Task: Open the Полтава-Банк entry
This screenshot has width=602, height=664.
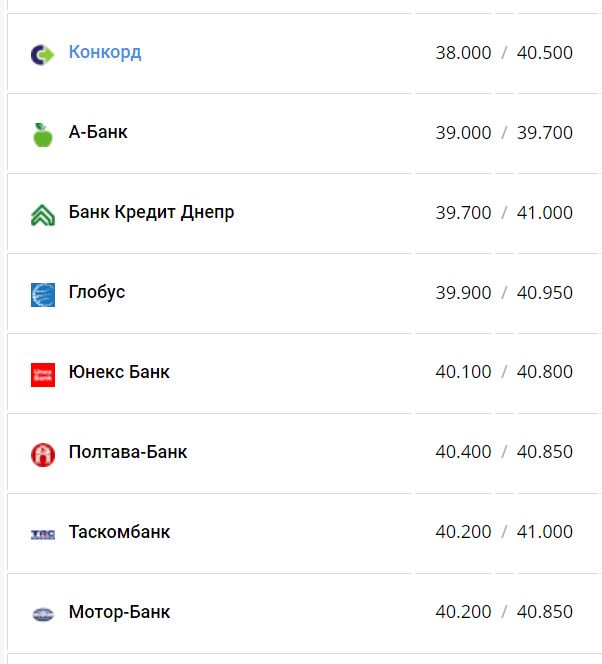Action: coord(128,452)
